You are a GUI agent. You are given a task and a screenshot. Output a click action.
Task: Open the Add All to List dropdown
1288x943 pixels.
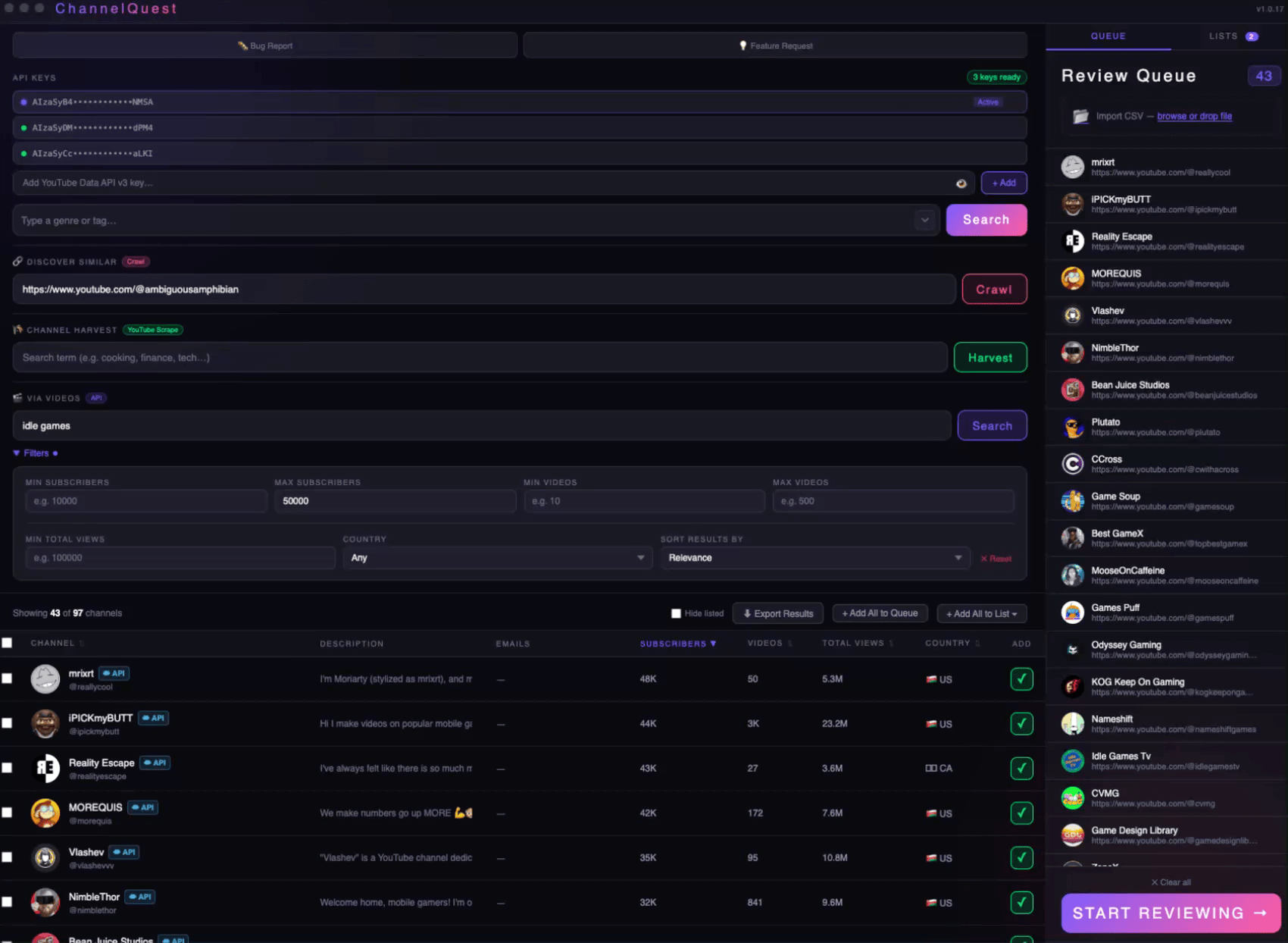pos(982,614)
